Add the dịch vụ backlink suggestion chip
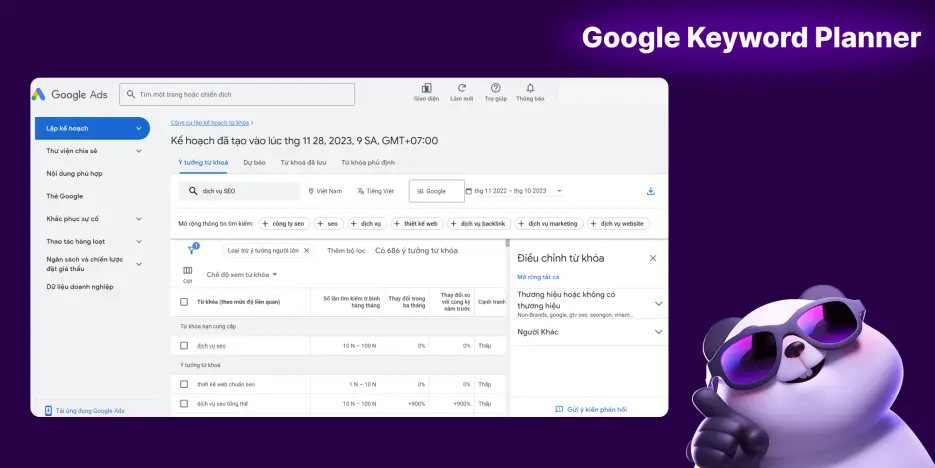Screen dimensions: 935x468 [479, 224]
